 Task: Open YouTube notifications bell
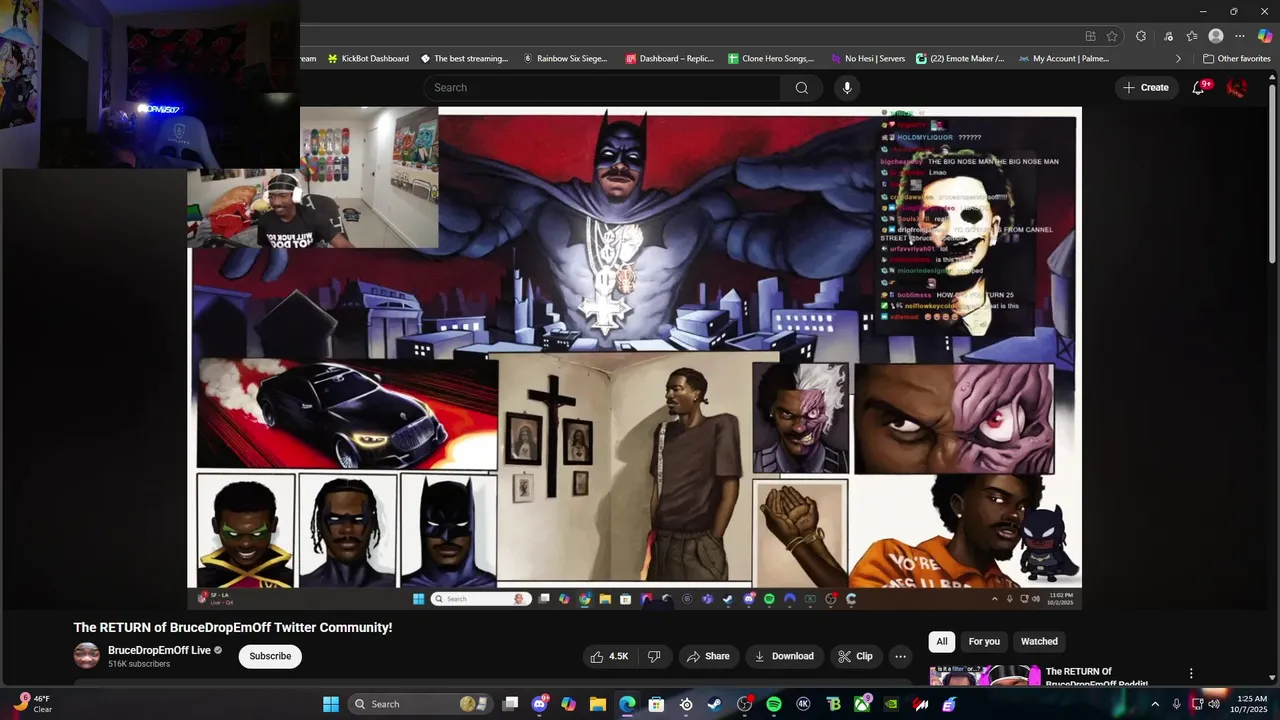pos(1198,88)
